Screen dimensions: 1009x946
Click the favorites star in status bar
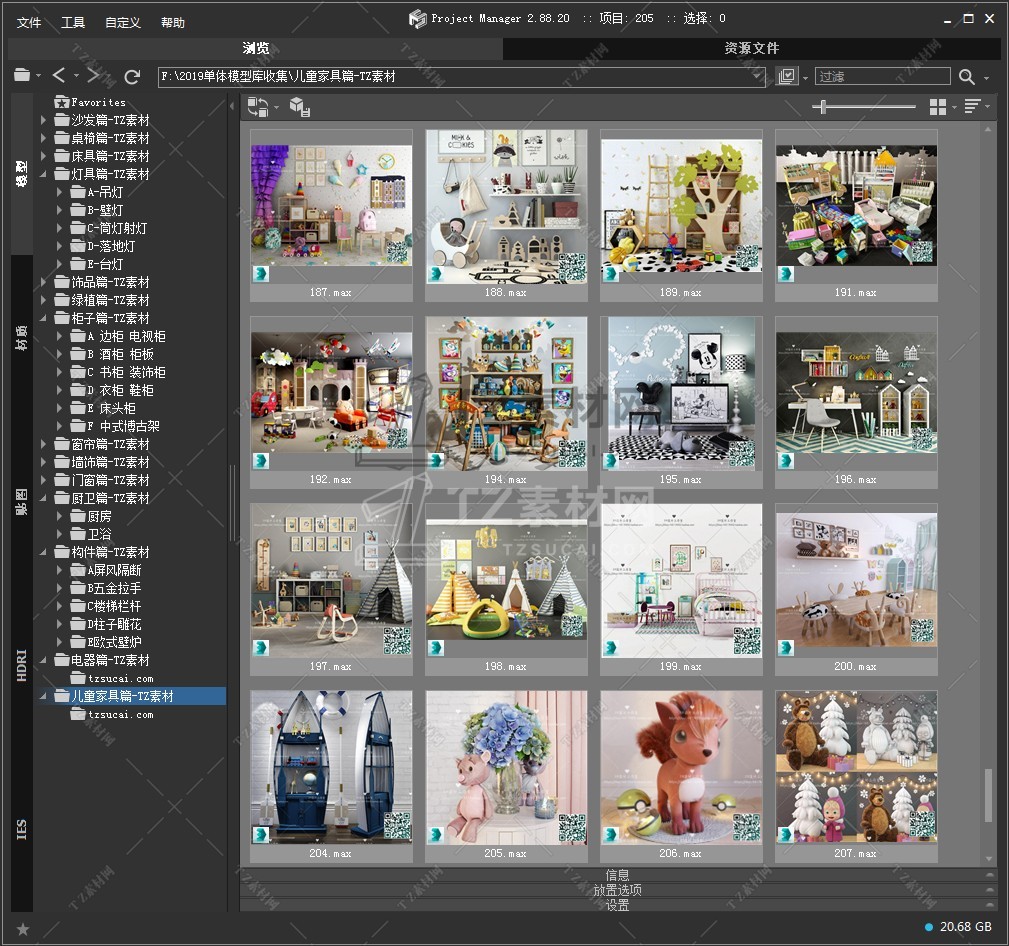(x=22, y=929)
